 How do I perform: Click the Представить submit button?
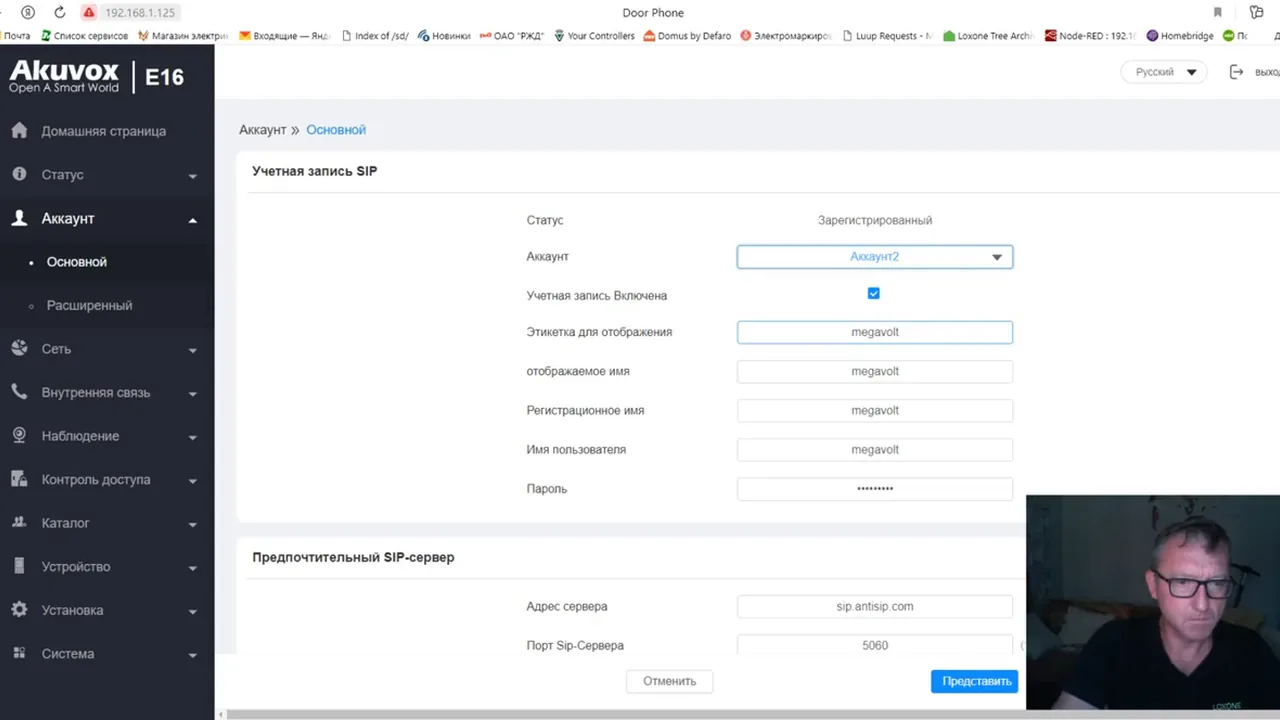pyautogui.click(x=974, y=681)
